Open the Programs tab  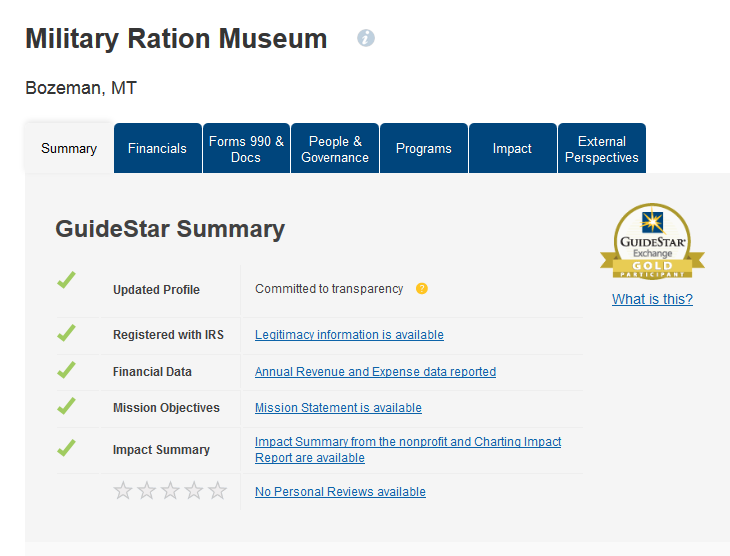click(x=424, y=148)
